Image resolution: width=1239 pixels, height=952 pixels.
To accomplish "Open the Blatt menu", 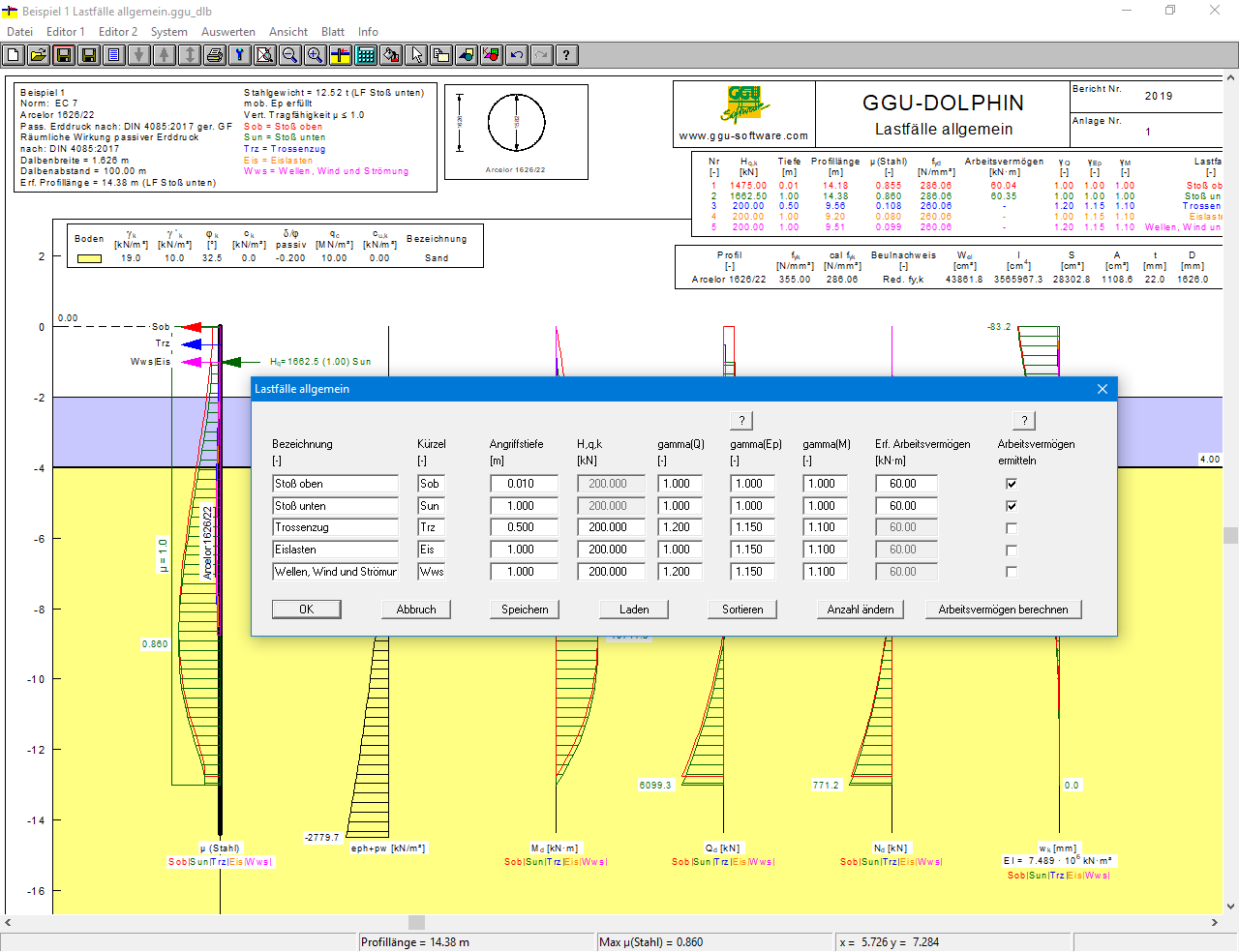I will click(333, 32).
